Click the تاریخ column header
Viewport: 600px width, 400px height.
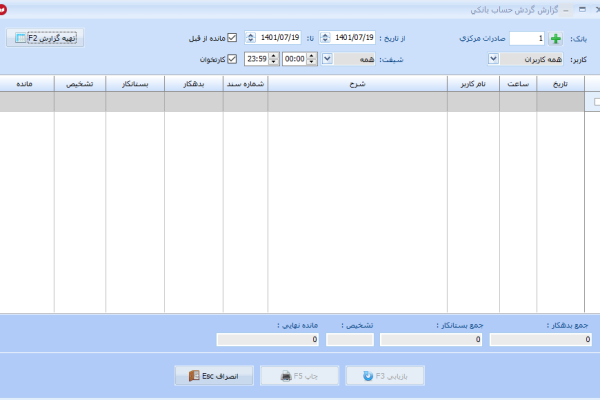tap(561, 84)
